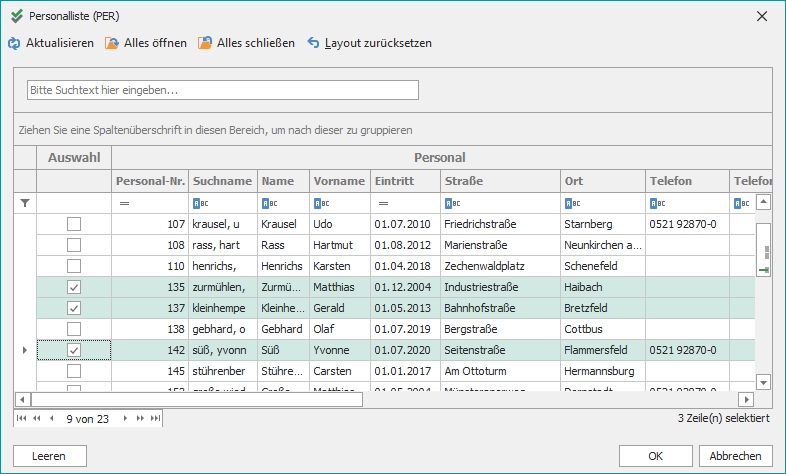
Task: Click the Alles öffnen folder icon
Action: click(112, 44)
